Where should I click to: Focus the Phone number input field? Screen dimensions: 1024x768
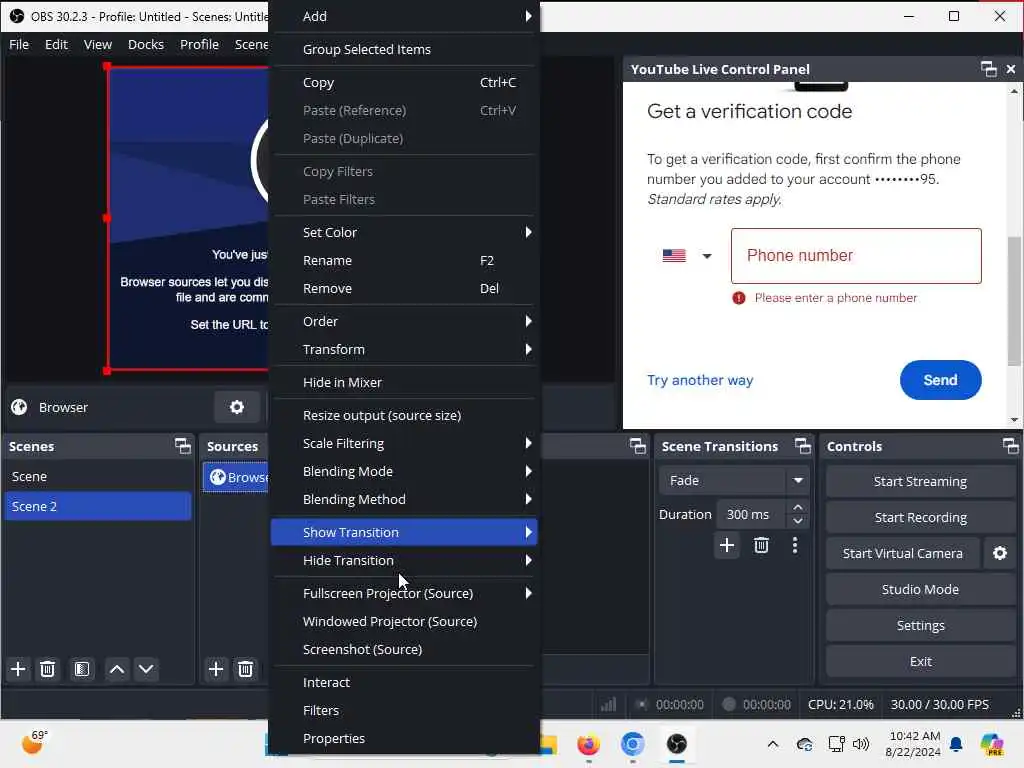pyautogui.click(x=856, y=256)
